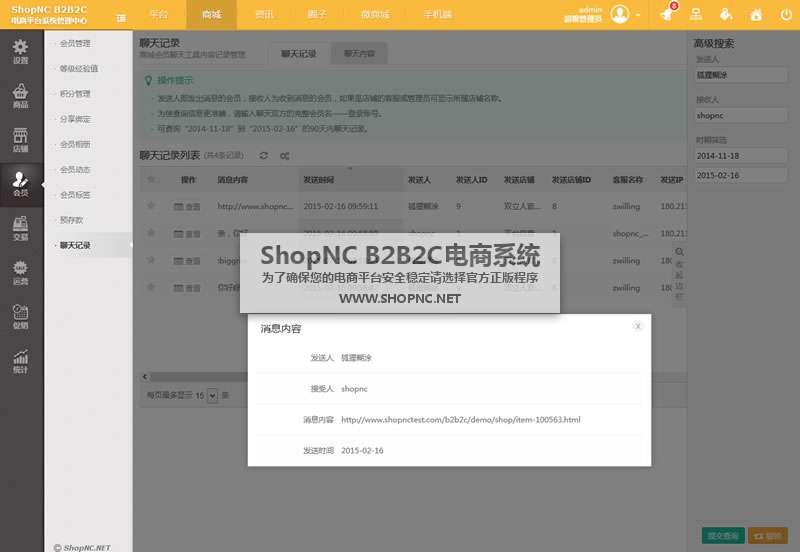The image size is (800, 552).
Task: Open the 交易 trade sidebar icon
Action: click(20, 229)
